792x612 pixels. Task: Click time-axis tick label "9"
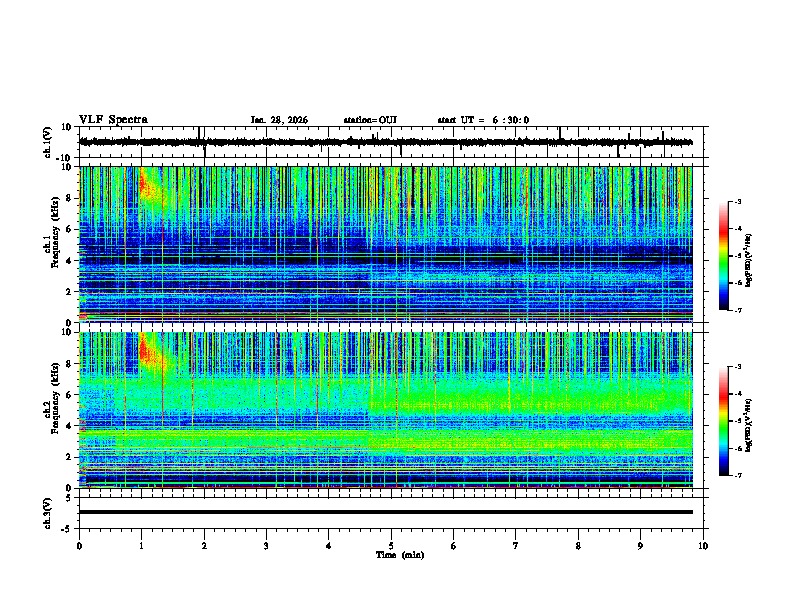pyautogui.click(x=640, y=546)
